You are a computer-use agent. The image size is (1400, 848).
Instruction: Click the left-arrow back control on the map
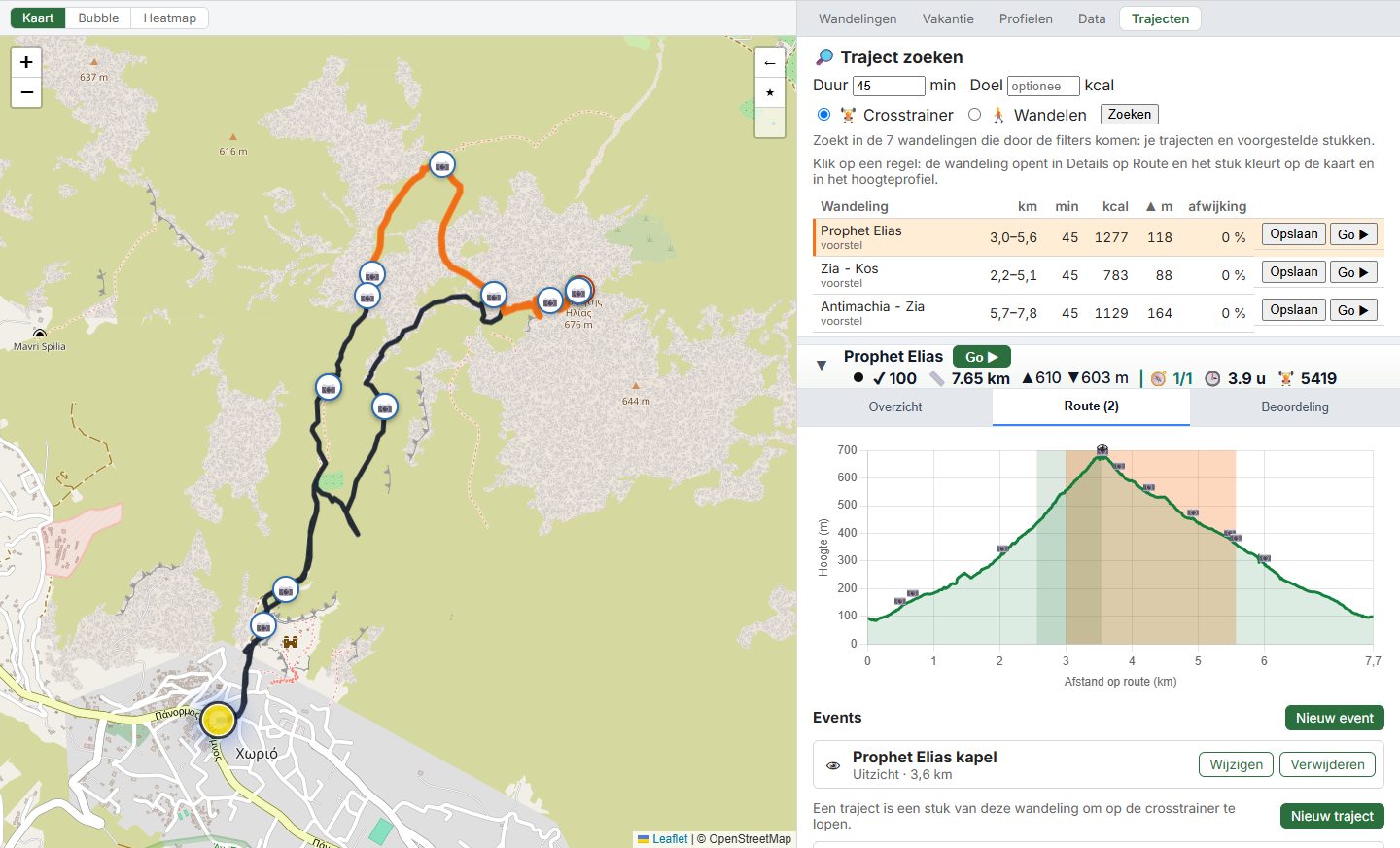tap(770, 63)
